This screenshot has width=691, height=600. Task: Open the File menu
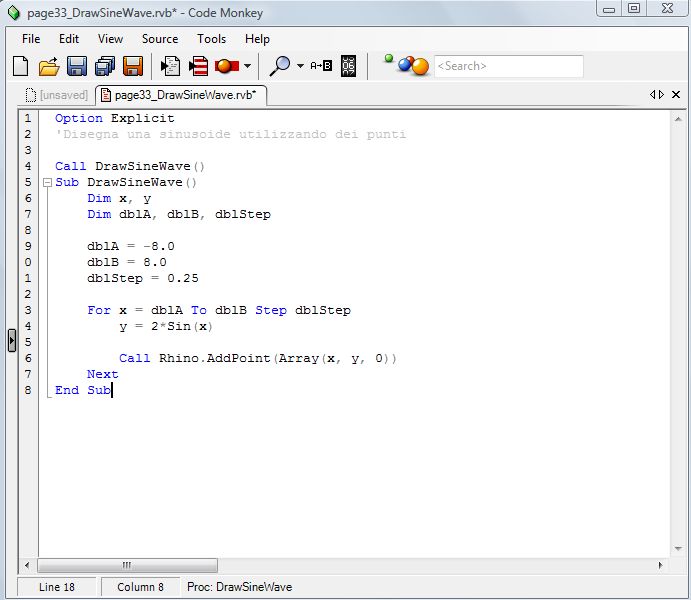click(31, 39)
